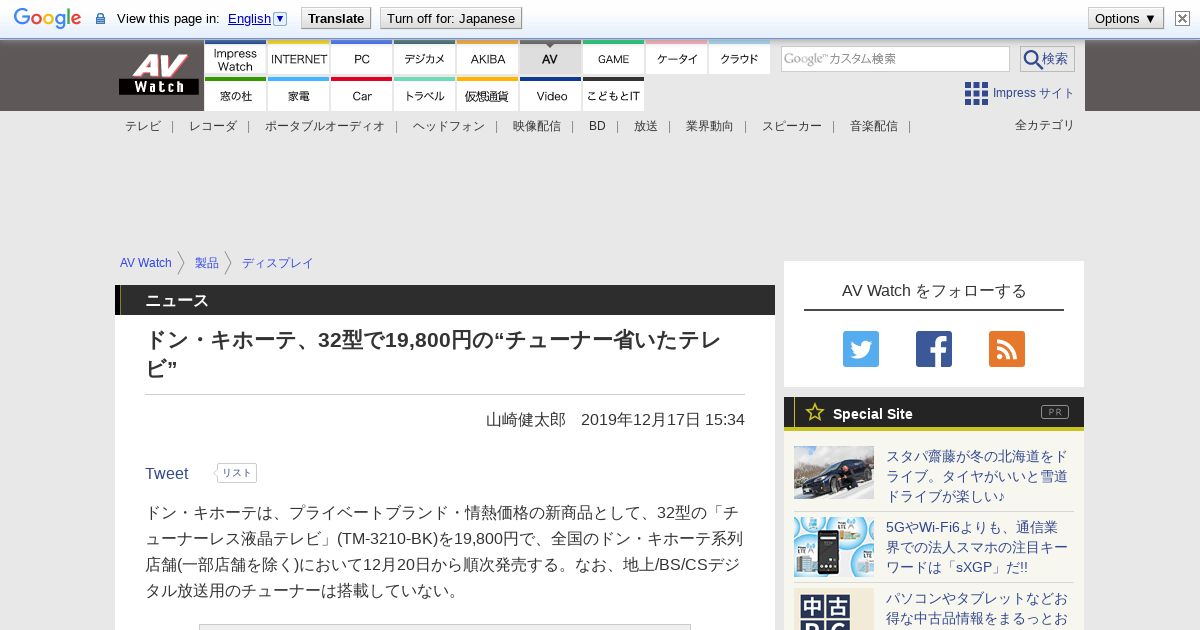Open 全カテゴリ link
This screenshot has height=630, width=1200.
point(1045,125)
